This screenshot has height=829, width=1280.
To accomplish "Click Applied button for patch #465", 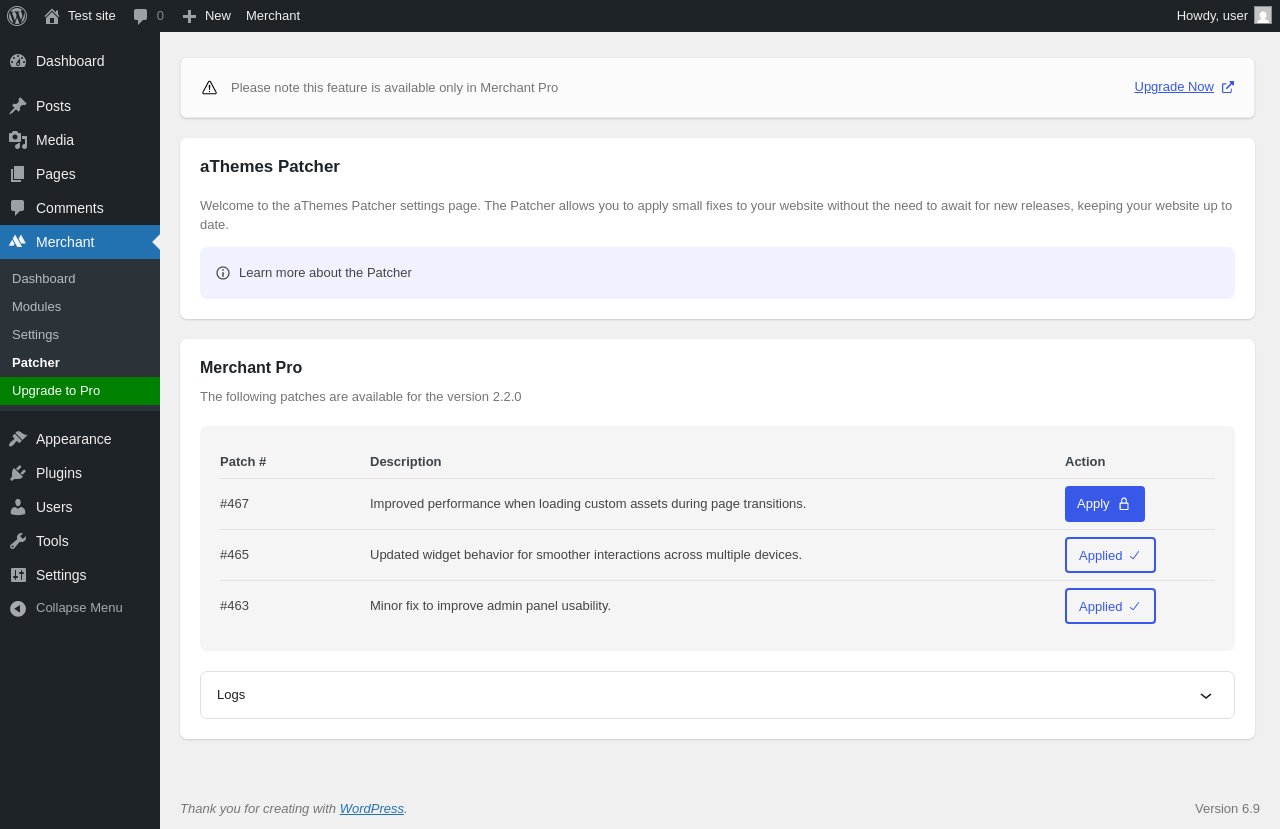I will coord(1109,555).
